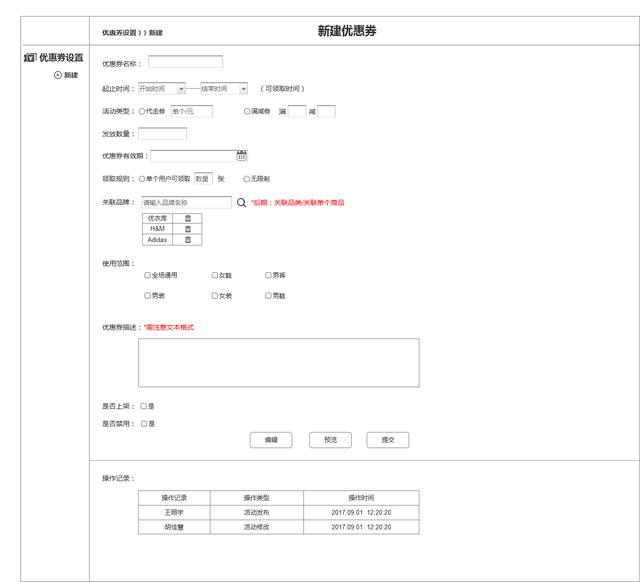This screenshot has width=640, height=582.
Task: Open the 结束时间 dropdown
Action: pyautogui.click(x=244, y=88)
